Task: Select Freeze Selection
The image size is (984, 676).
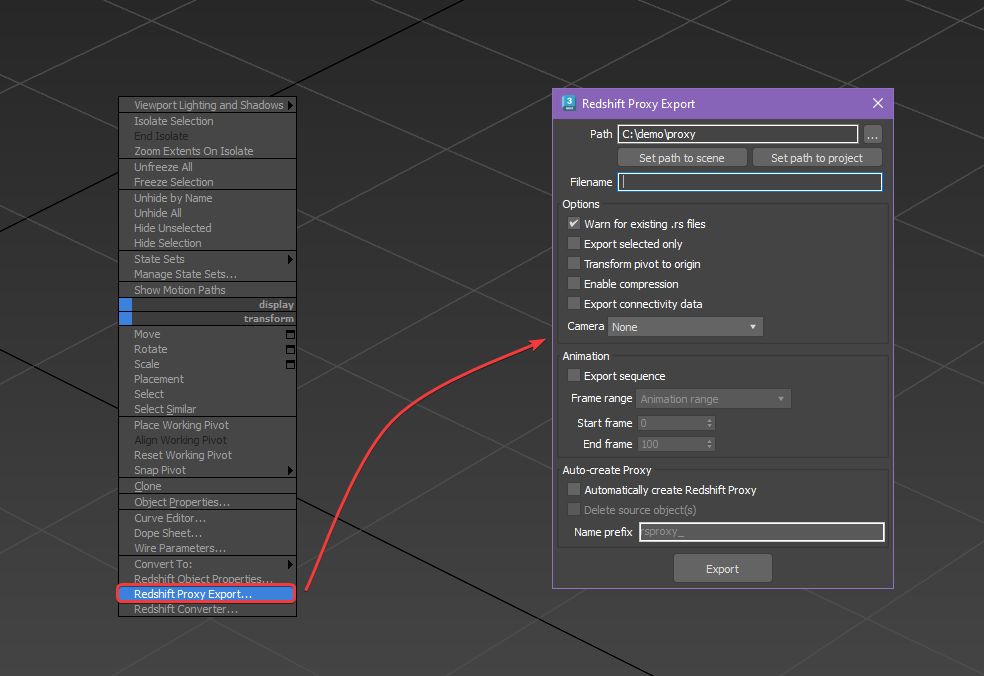Action: coord(207,182)
